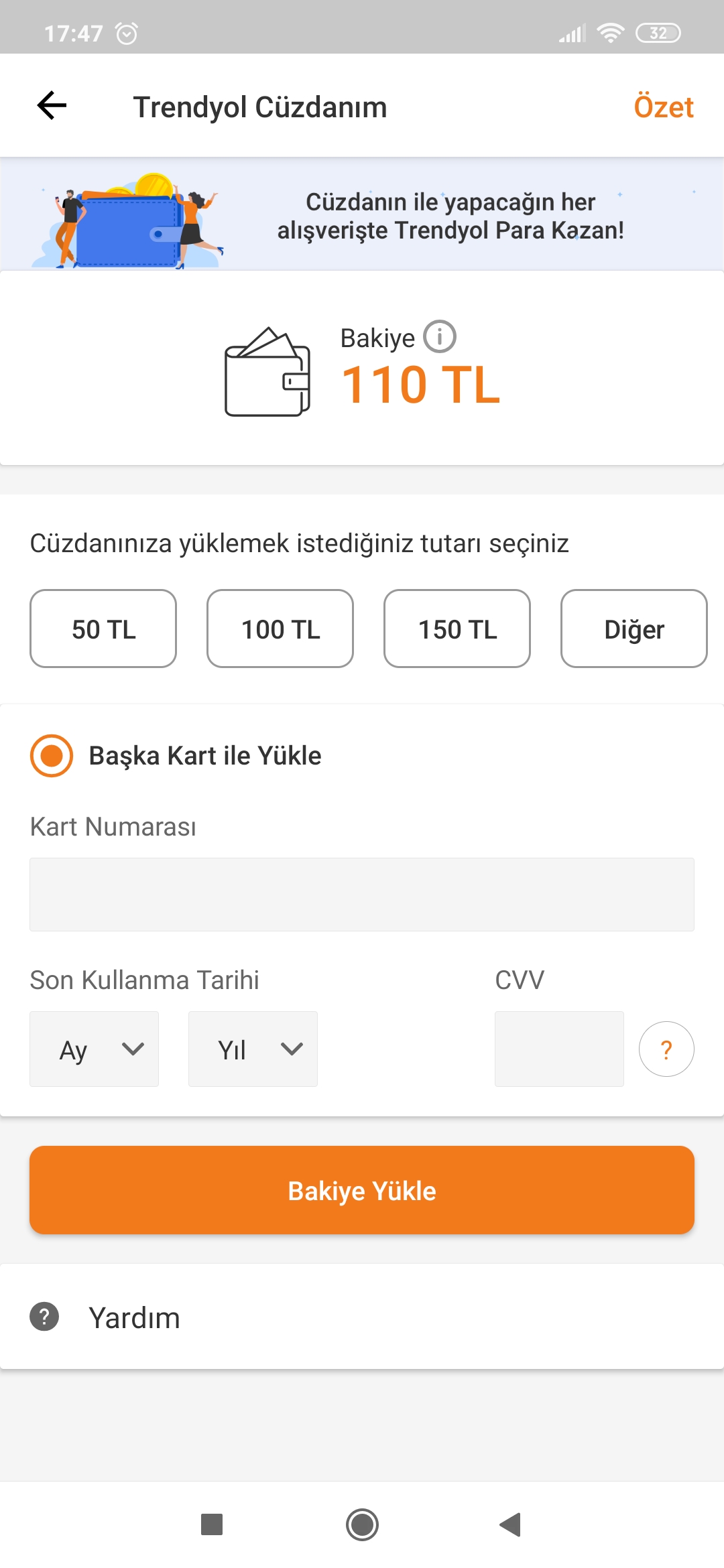Choose the 50 TL amount
Screen dimensions: 724x1568
(x=103, y=629)
